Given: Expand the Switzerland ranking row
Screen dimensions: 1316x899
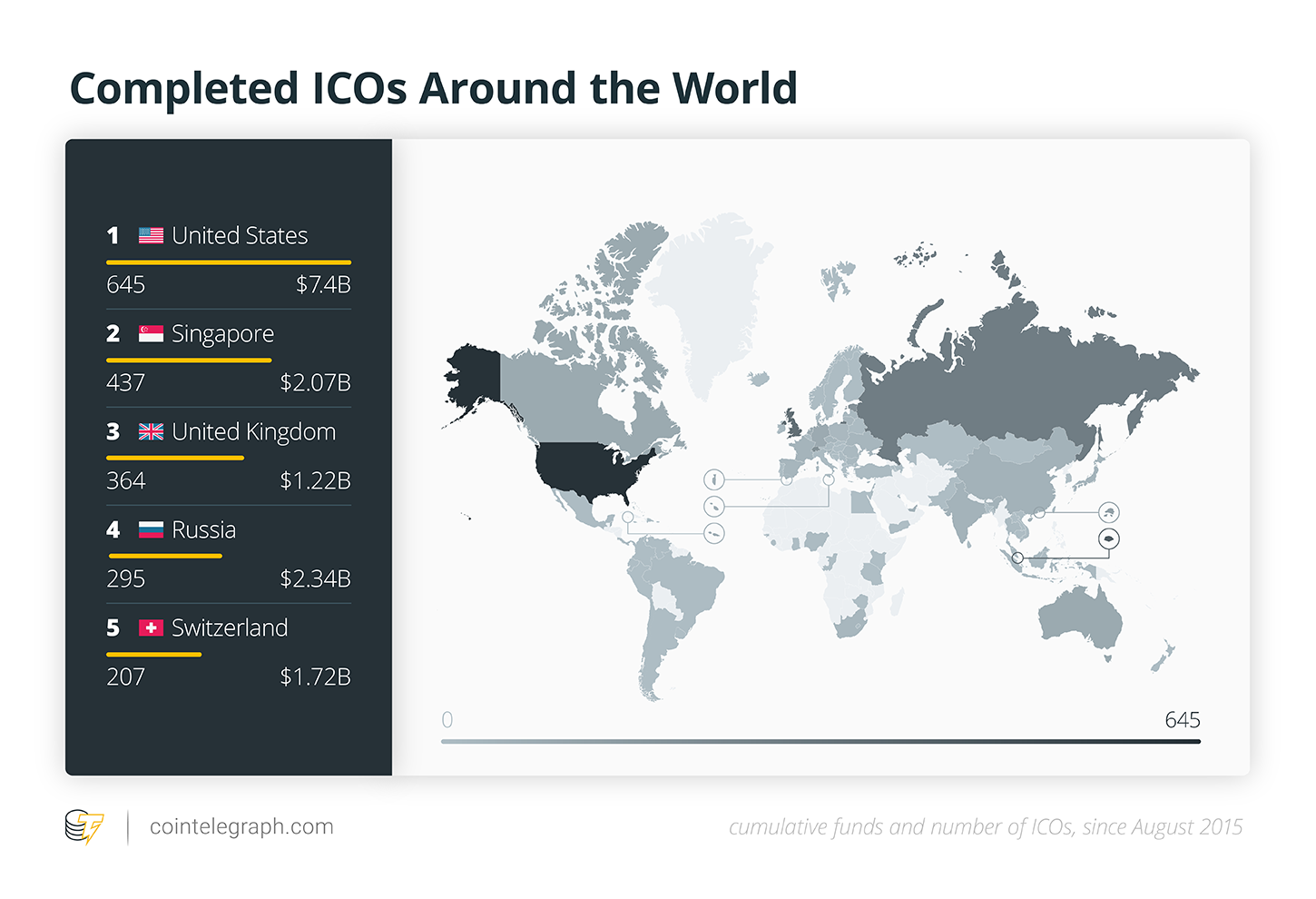Looking at the screenshot, I should [228, 650].
